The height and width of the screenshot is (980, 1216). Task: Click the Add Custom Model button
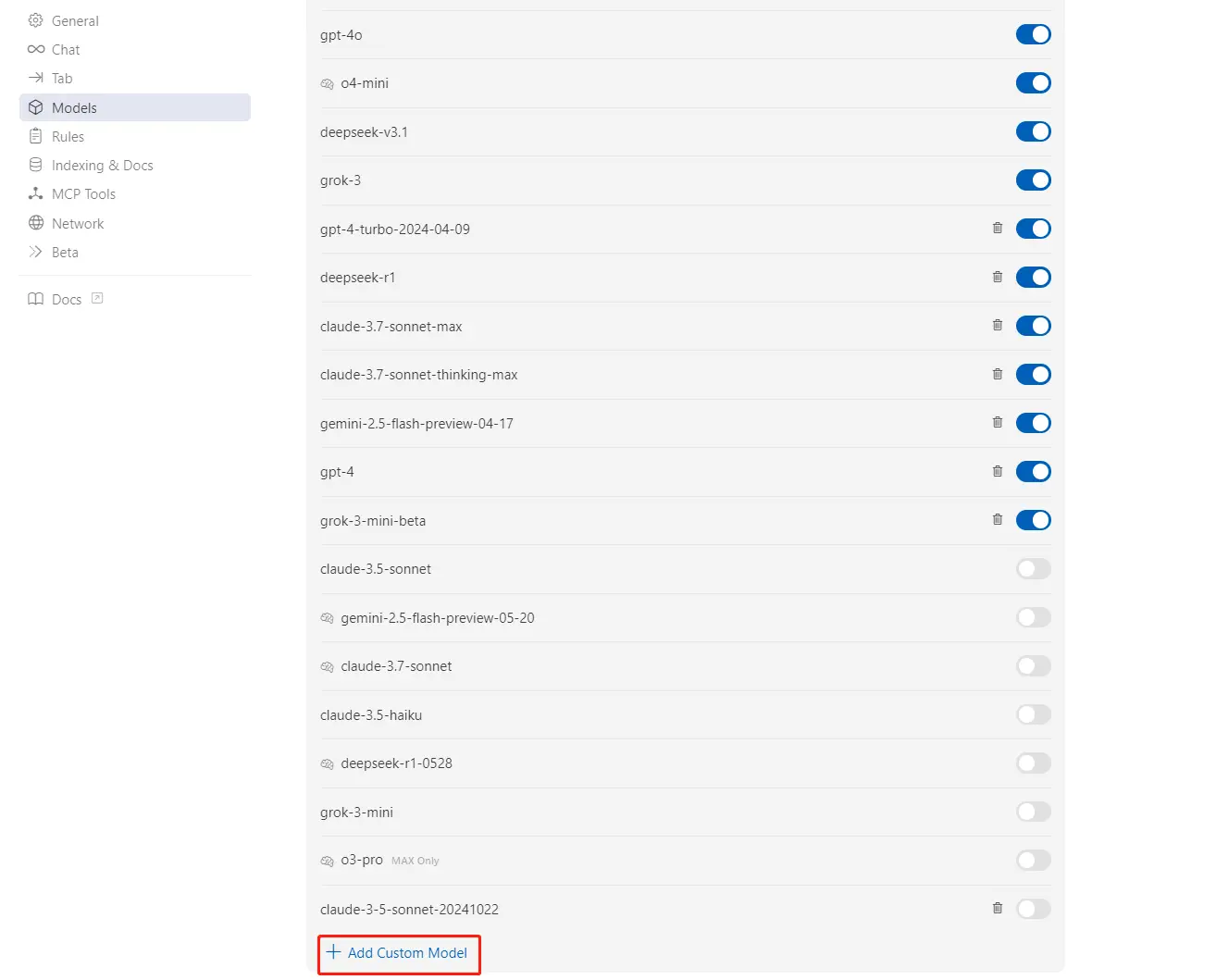click(x=398, y=952)
